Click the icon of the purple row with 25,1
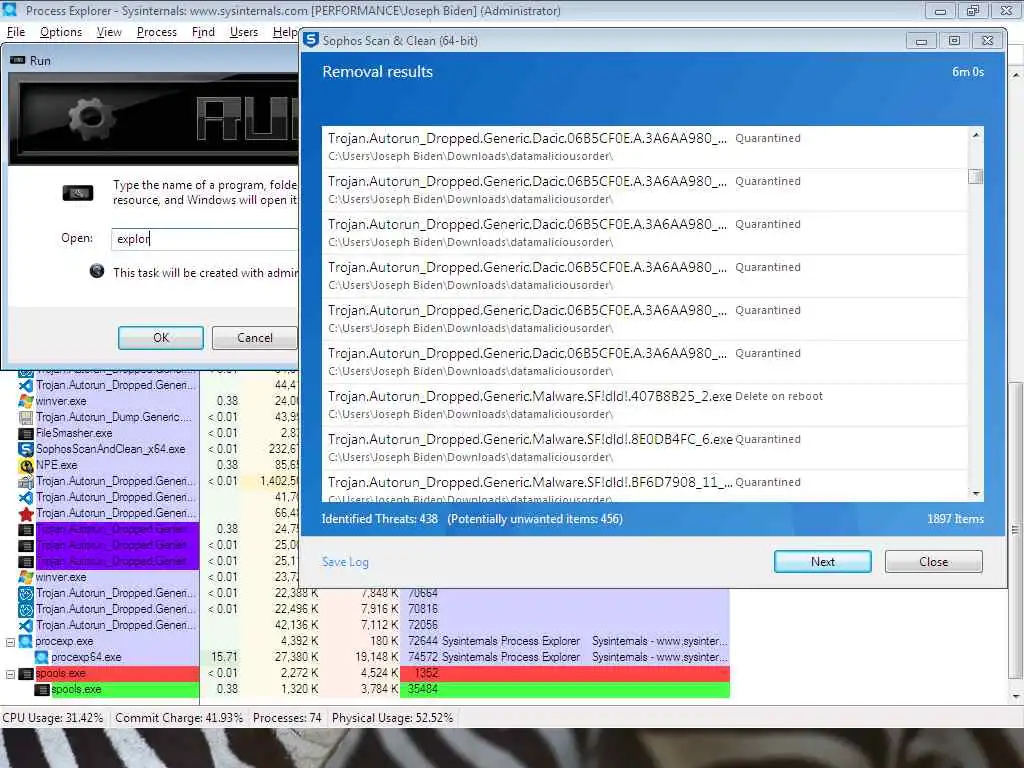The image size is (1024, 768). [25, 561]
